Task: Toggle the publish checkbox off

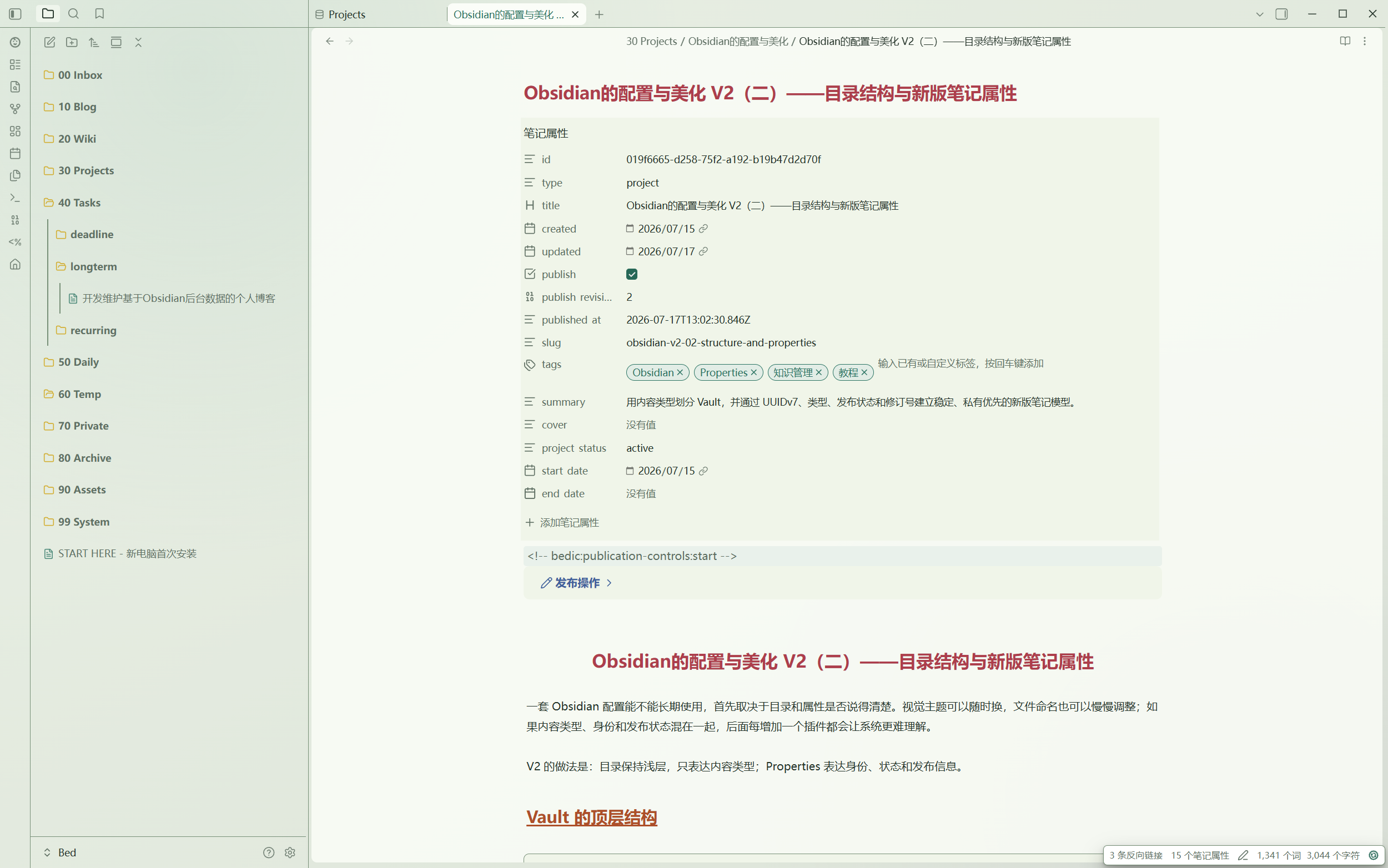Action: (x=632, y=274)
